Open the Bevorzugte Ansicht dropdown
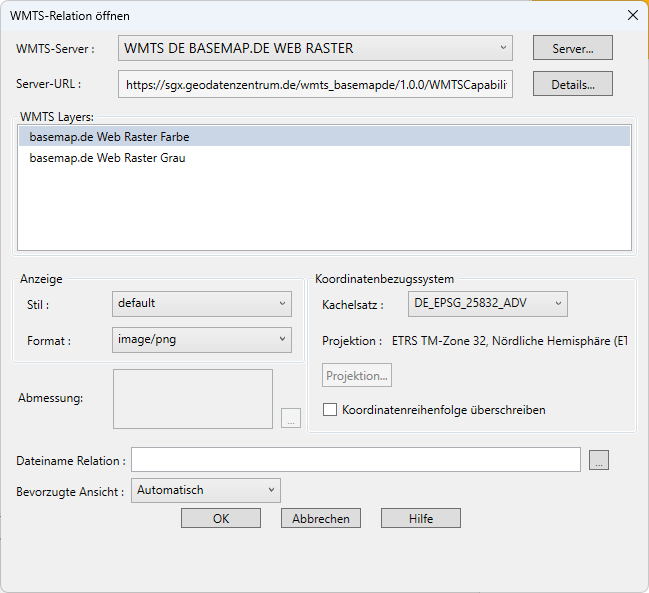Screen dimensions: 649x593 click(x=206, y=490)
